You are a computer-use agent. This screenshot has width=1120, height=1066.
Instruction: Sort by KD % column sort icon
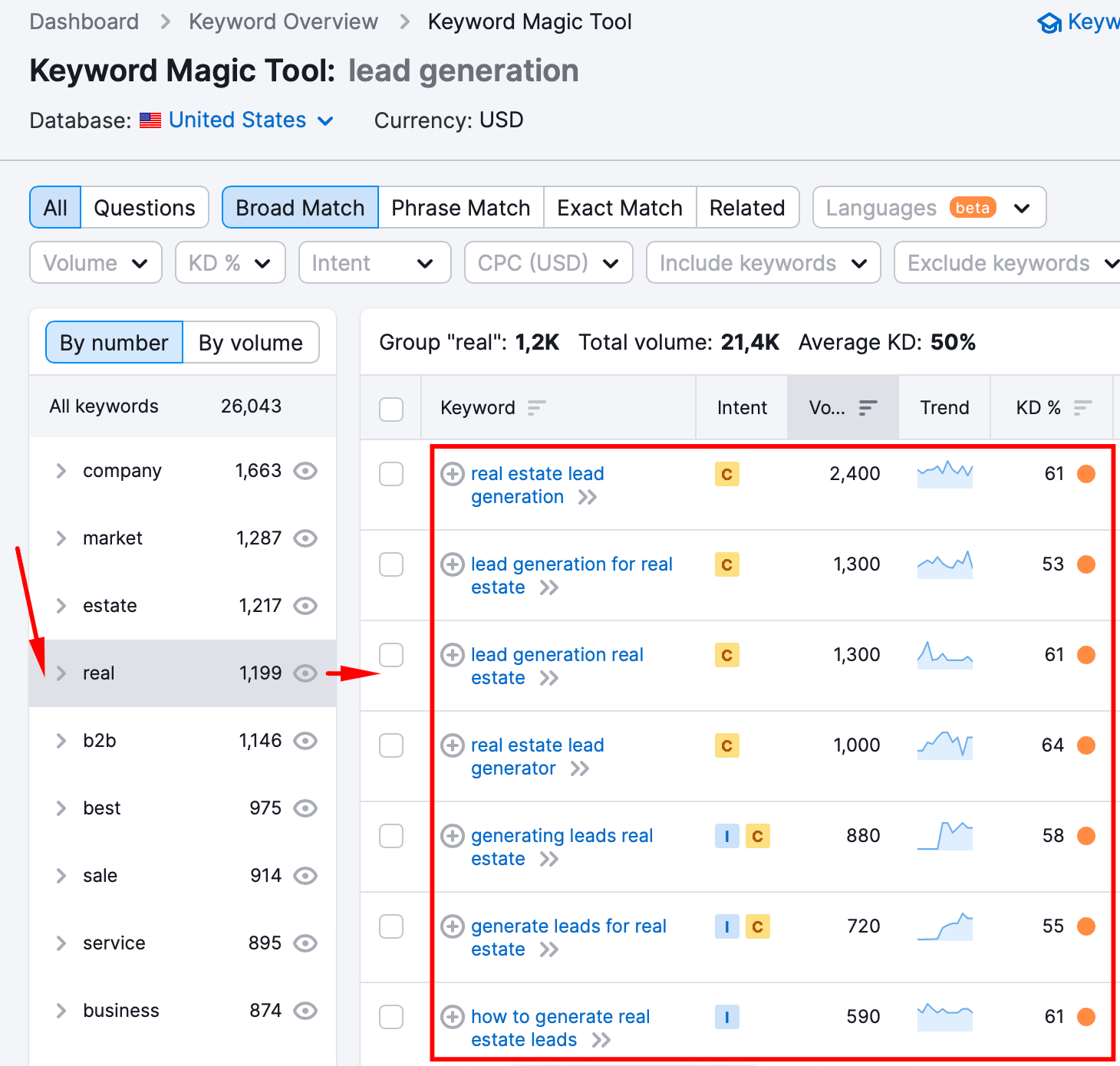1082,408
